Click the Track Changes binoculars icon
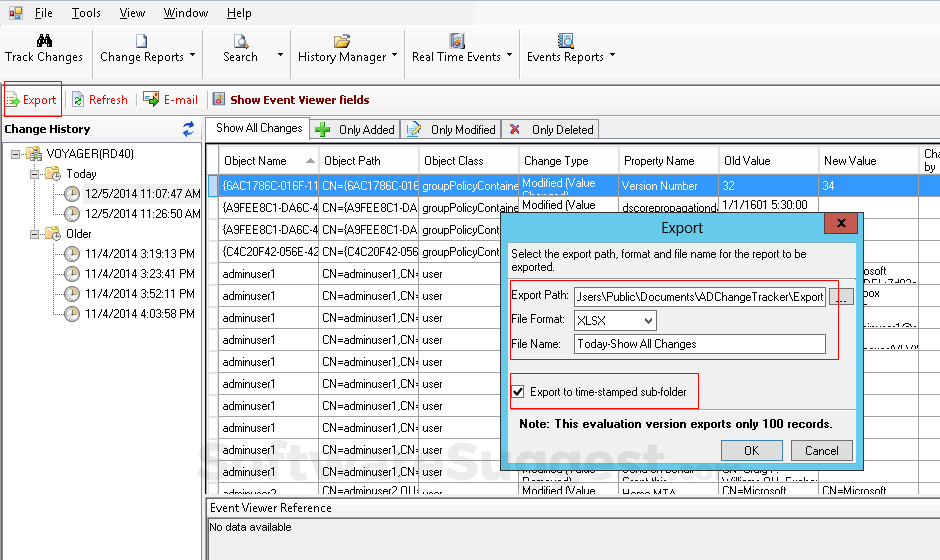The height and width of the screenshot is (560, 940). click(44, 41)
